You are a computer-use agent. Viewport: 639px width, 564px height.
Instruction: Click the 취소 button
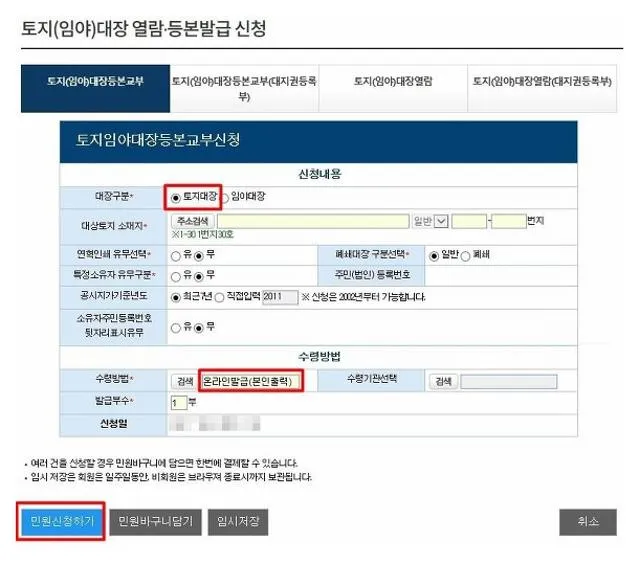[x=588, y=522]
